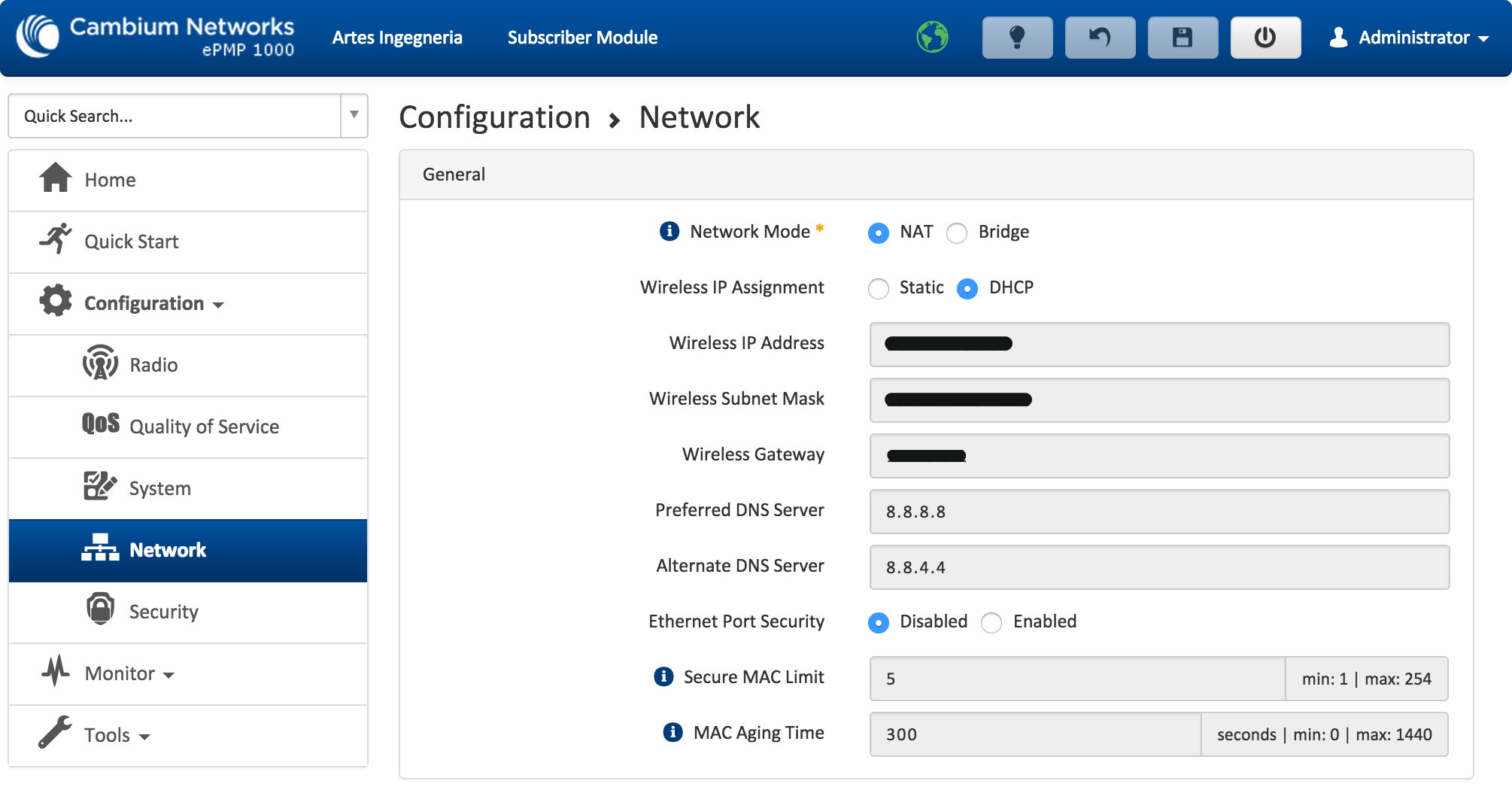Click the Secure MAC Limit field
1512x793 pixels.
(x=1077, y=679)
